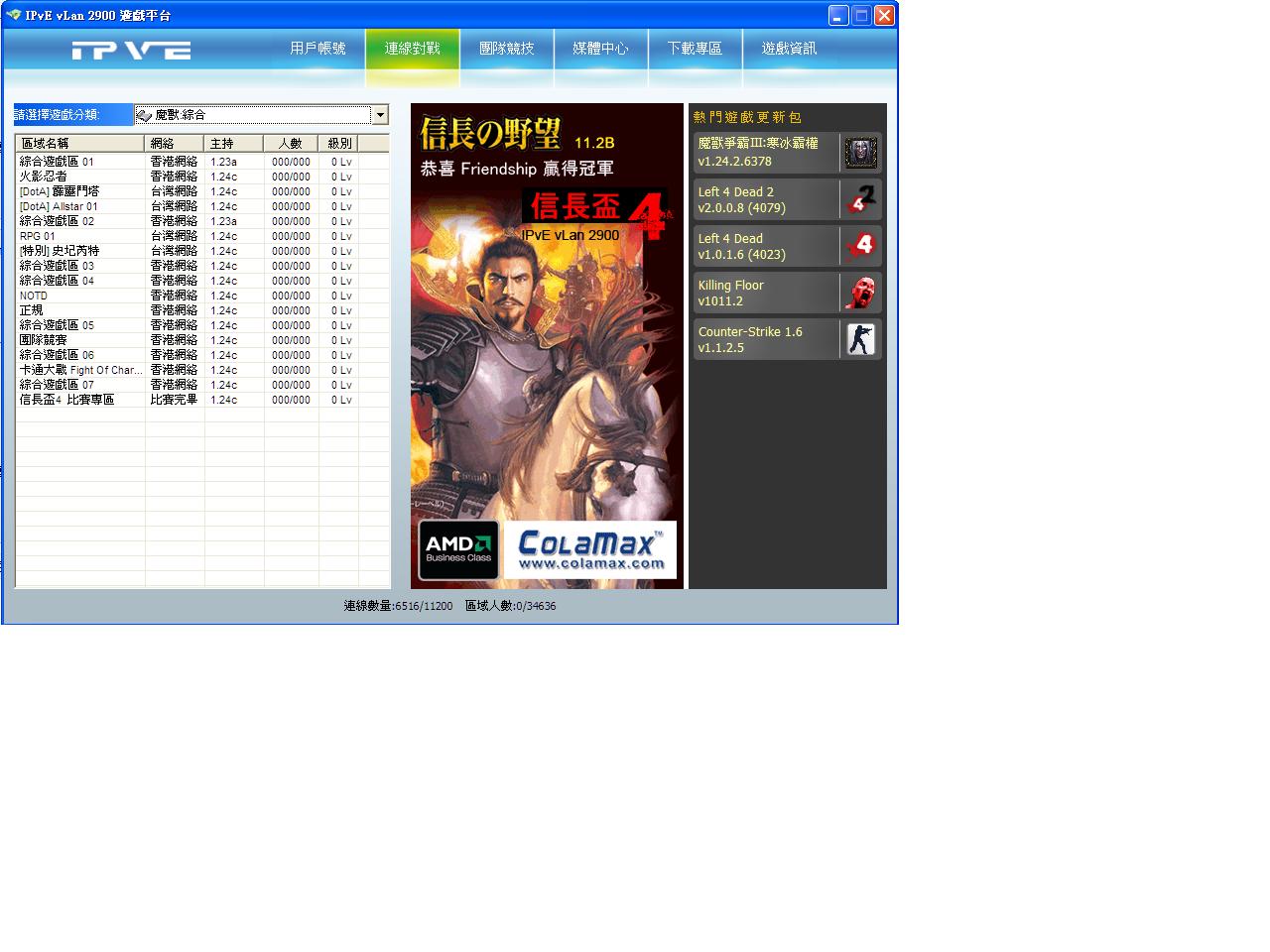Viewport: 1270px width, 952px height.
Task: Sort by the 網絡 column header
Action: [175, 144]
